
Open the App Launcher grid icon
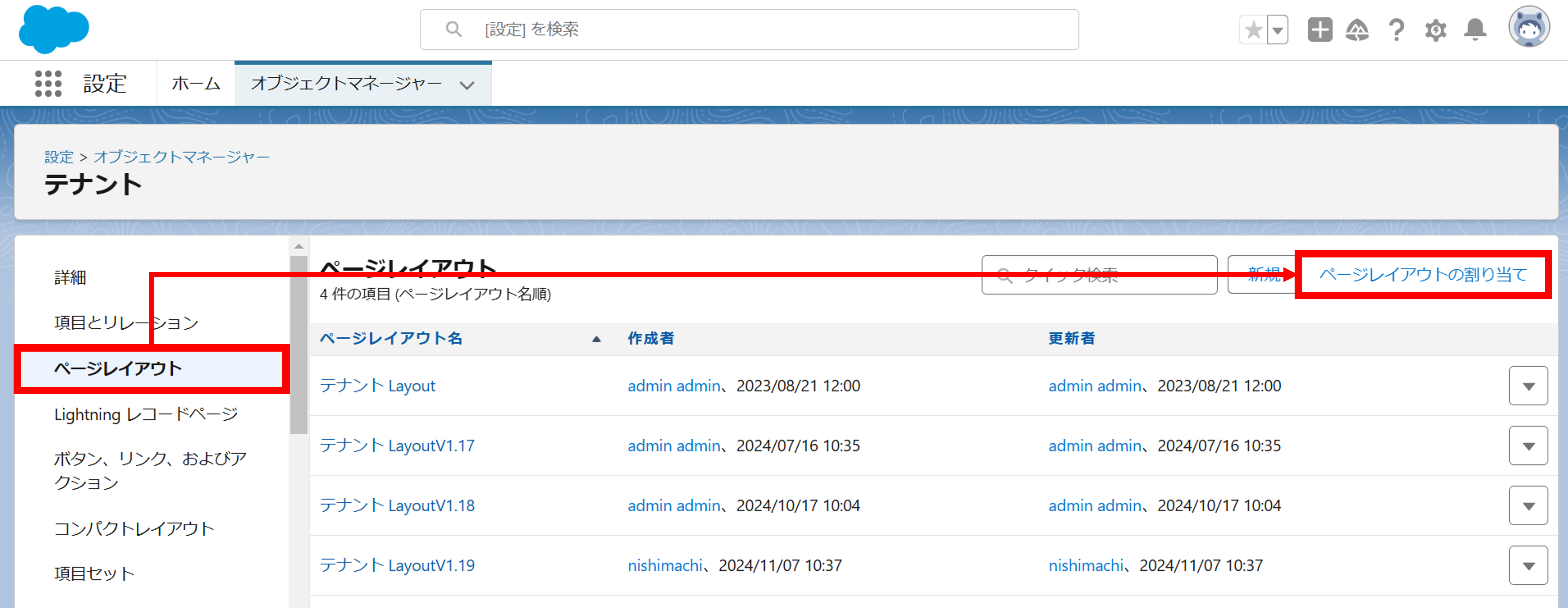(x=48, y=83)
